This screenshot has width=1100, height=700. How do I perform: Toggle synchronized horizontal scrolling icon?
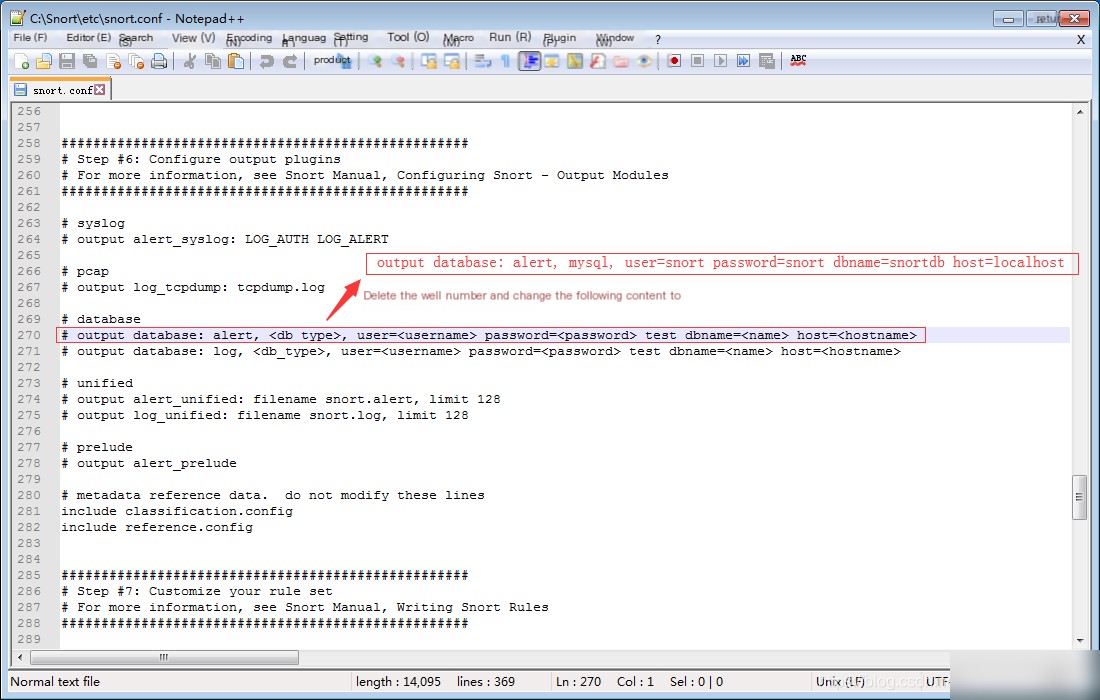452,62
